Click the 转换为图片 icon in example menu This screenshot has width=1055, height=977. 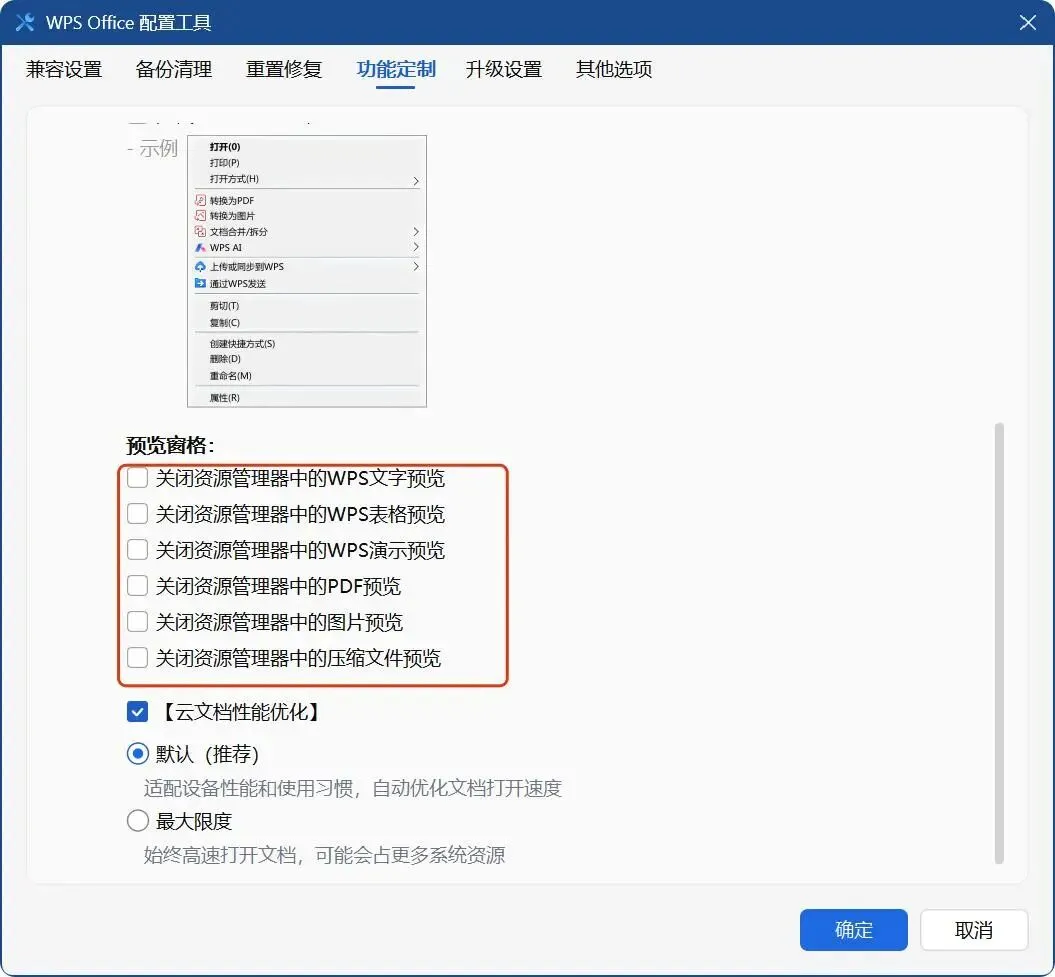(x=200, y=215)
